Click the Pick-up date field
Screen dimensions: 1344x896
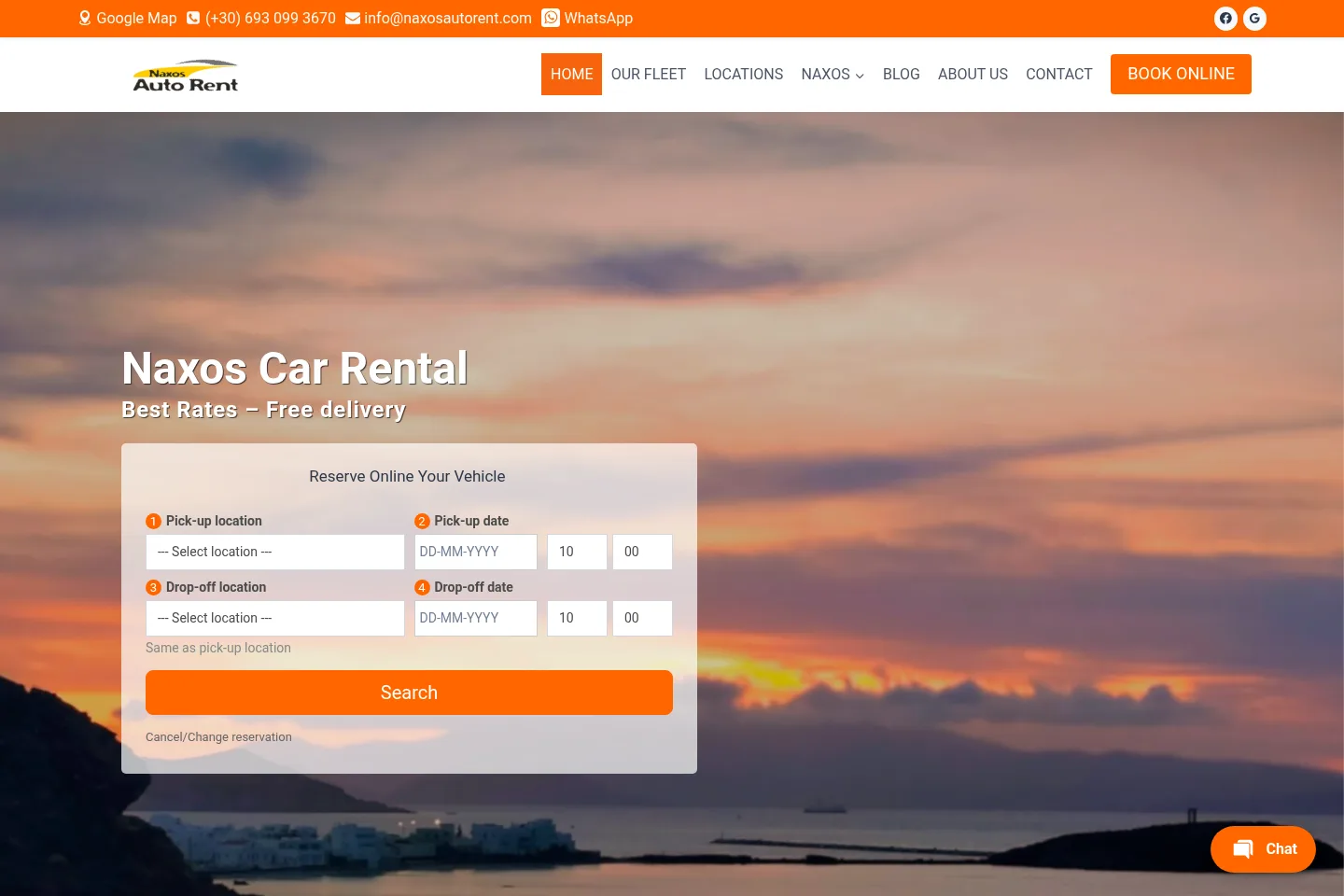[476, 552]
